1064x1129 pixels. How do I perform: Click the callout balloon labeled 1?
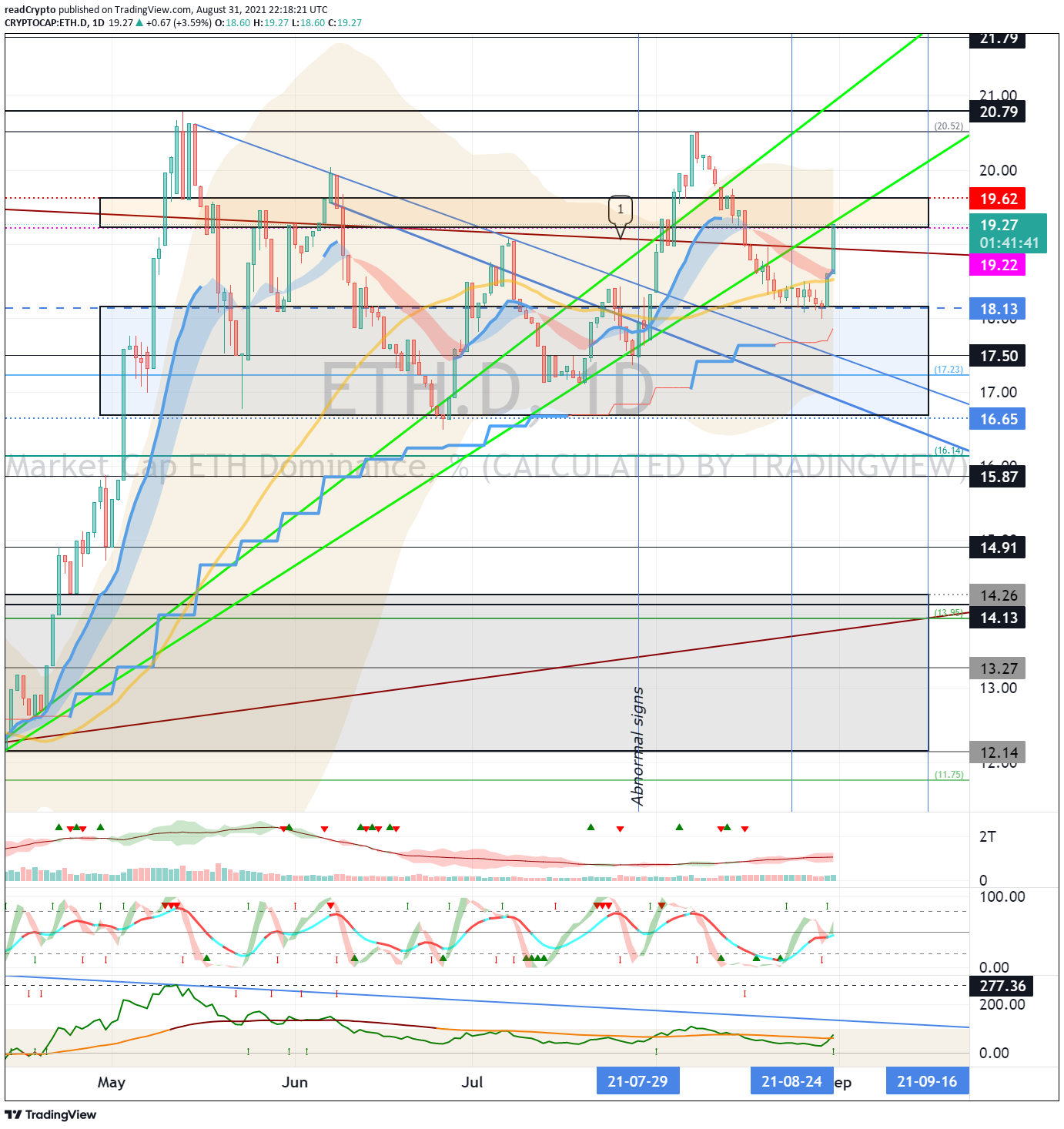click(x=621, y=209)
